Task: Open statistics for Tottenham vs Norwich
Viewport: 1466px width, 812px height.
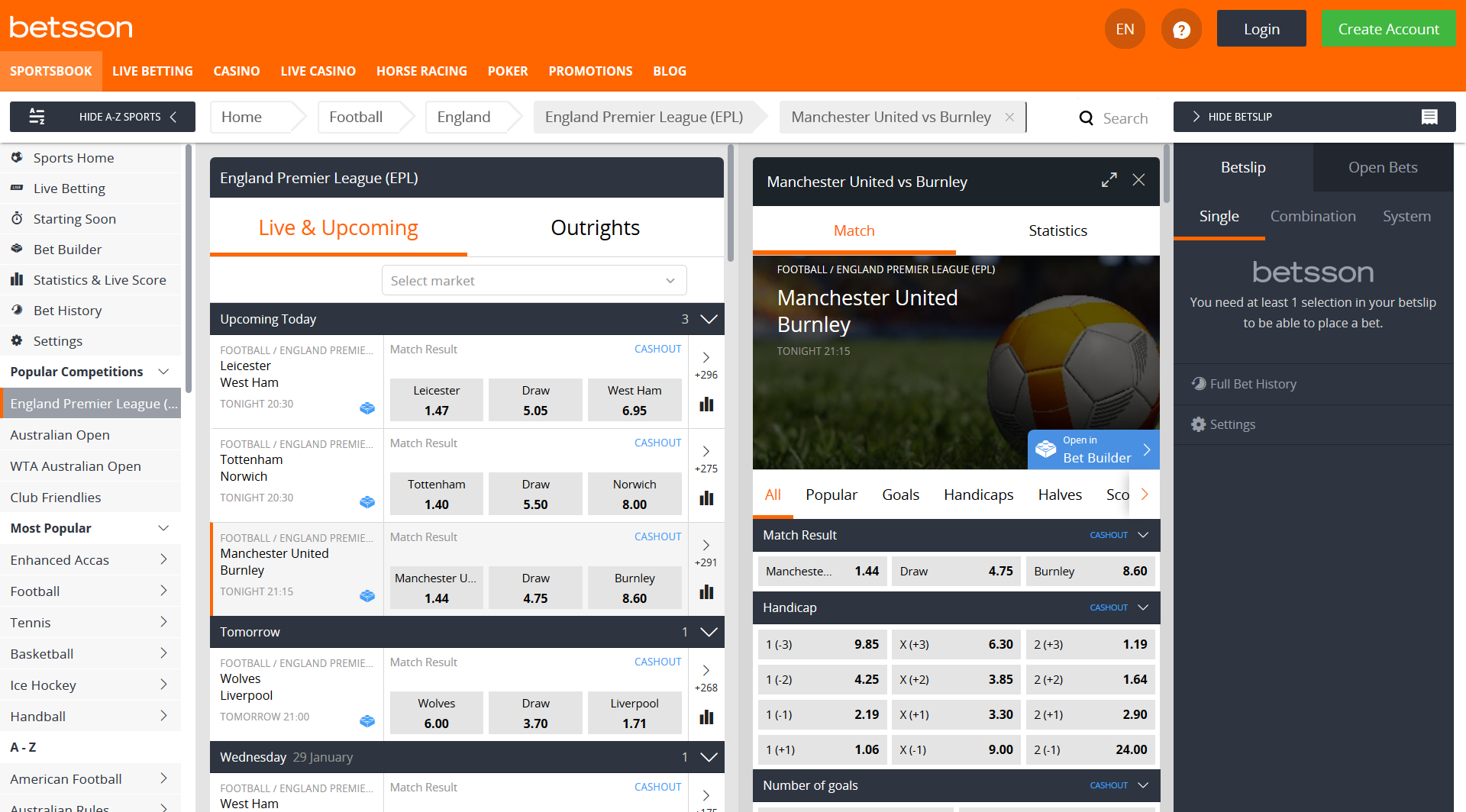Action: (706, 498)
